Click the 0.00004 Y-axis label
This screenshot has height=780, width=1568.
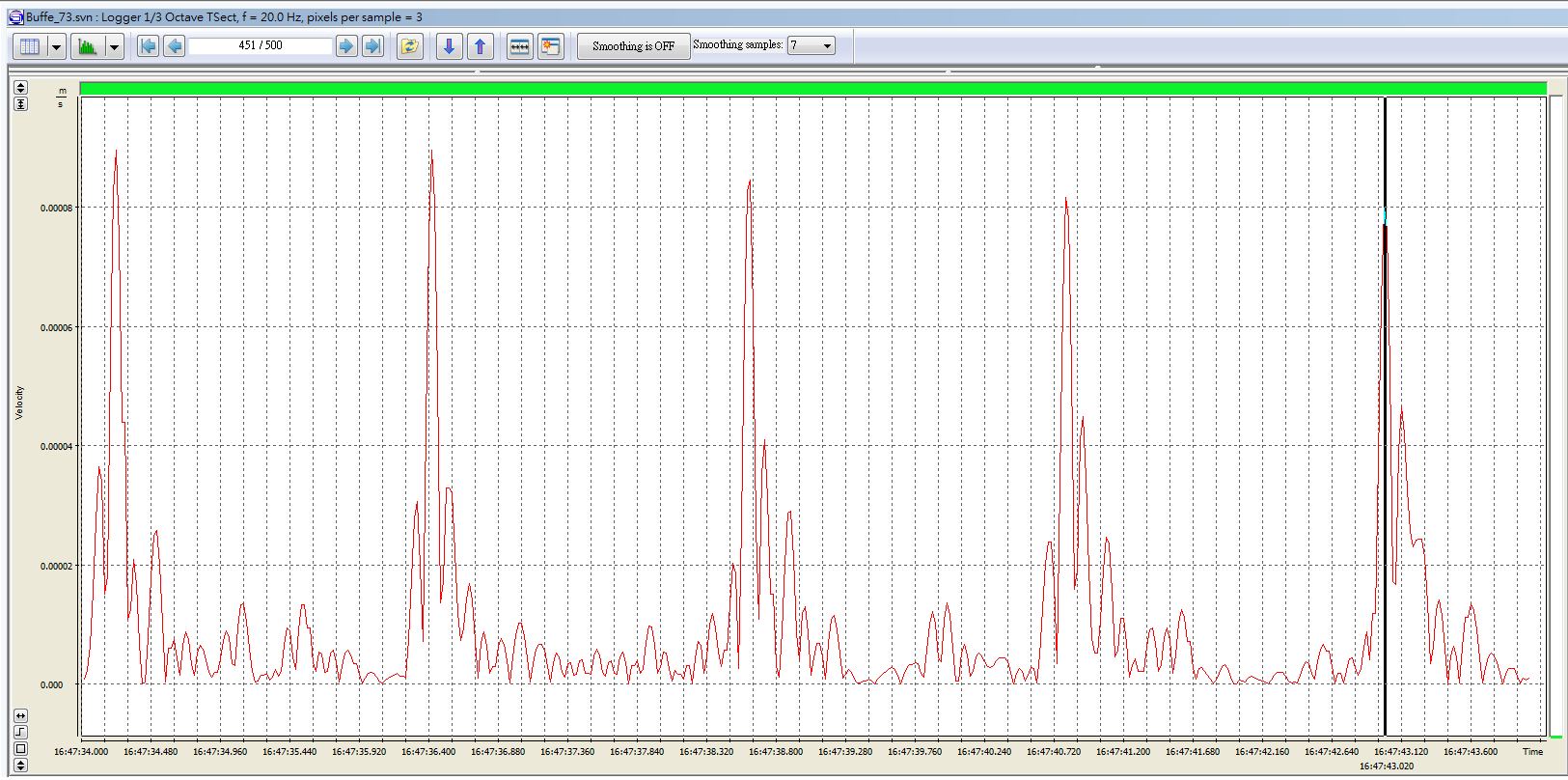(x=57, y=447)
